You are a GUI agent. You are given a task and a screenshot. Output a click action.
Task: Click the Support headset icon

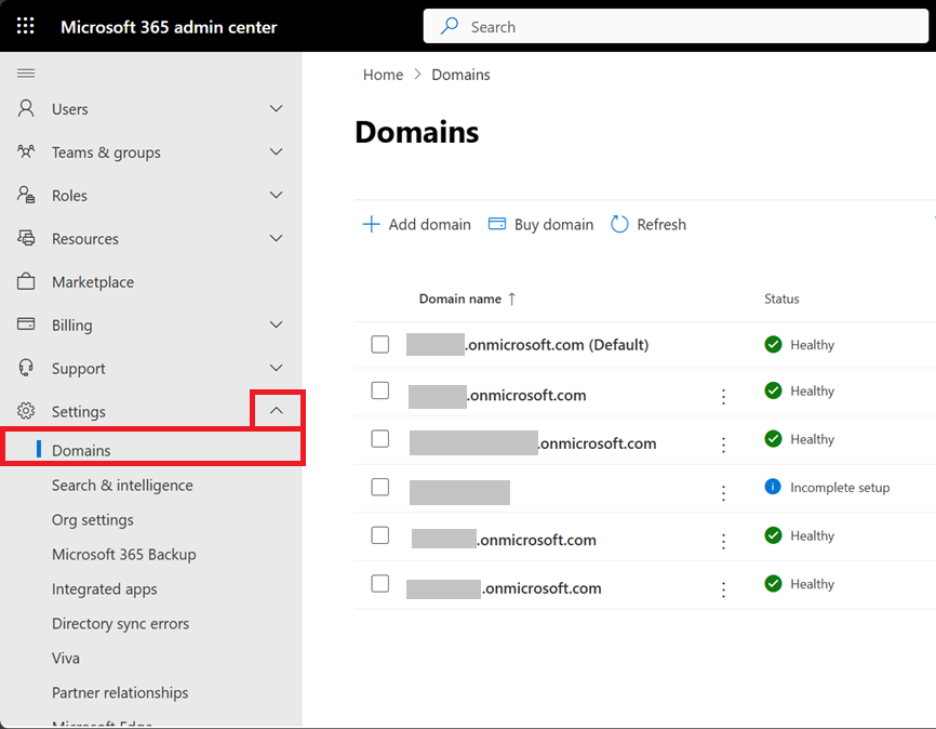[x=26, y=368]
